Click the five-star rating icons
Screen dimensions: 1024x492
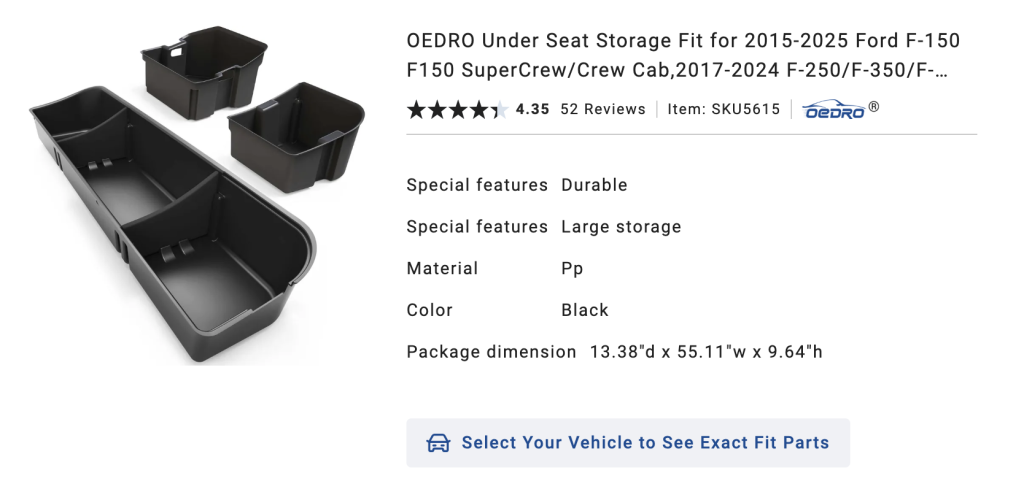pos(458,110)
